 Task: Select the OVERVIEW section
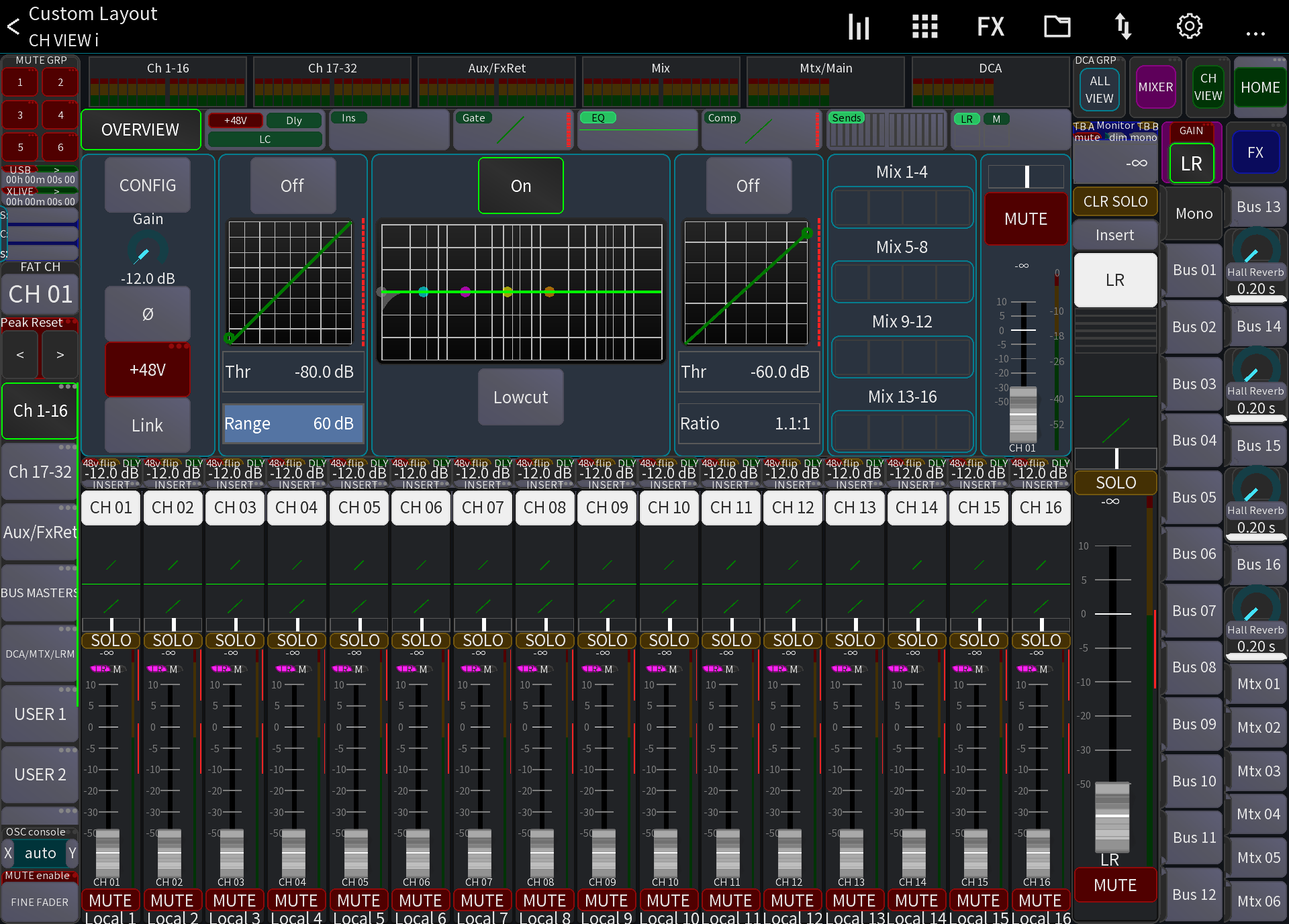pos(140,130)
